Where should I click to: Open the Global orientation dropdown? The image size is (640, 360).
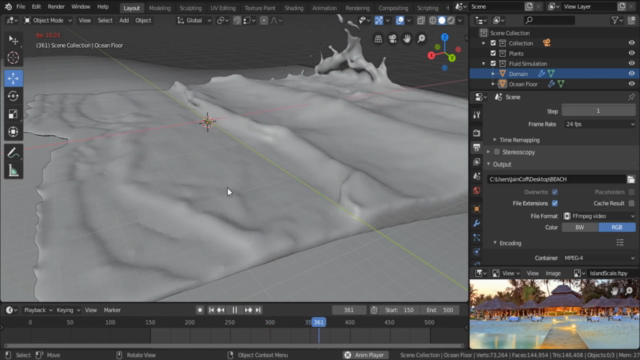(194, 20)
